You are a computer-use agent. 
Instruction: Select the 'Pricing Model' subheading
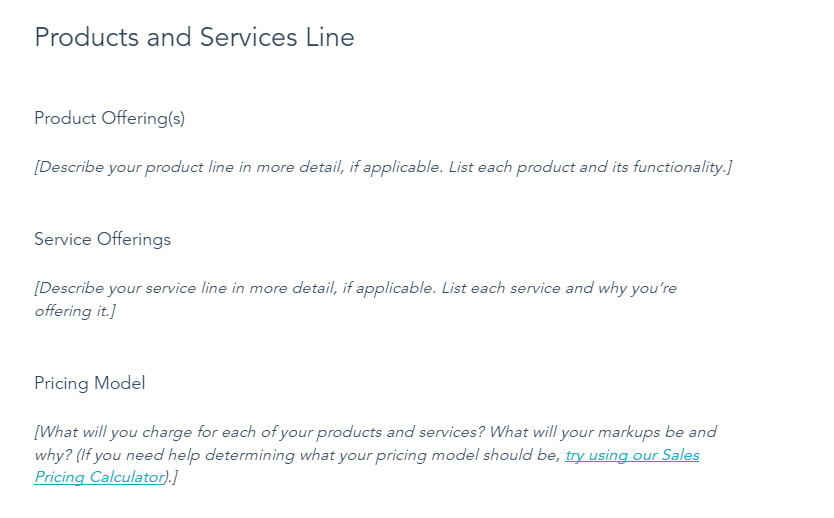pos(89,383)
